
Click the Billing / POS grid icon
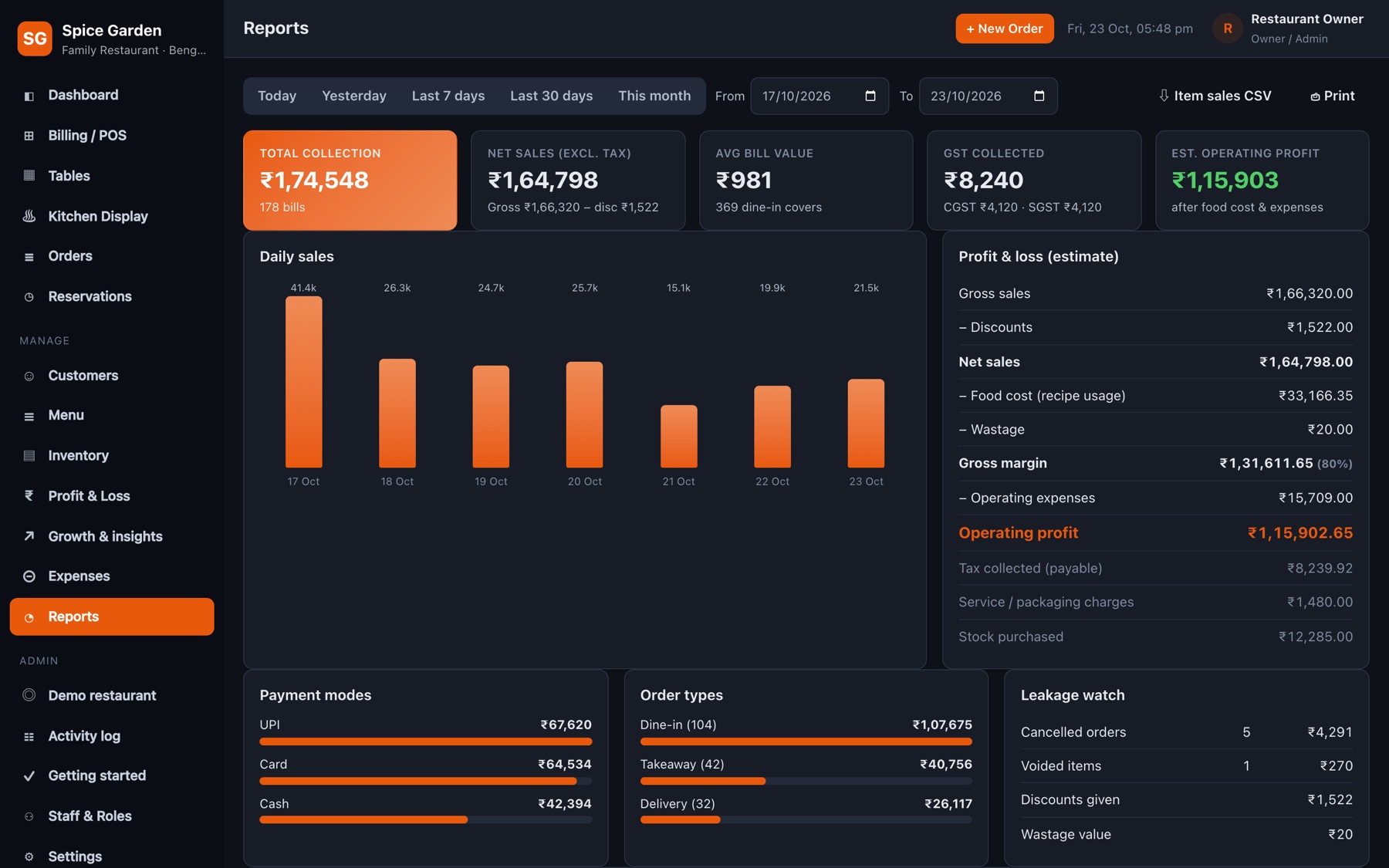coord(29,136)
